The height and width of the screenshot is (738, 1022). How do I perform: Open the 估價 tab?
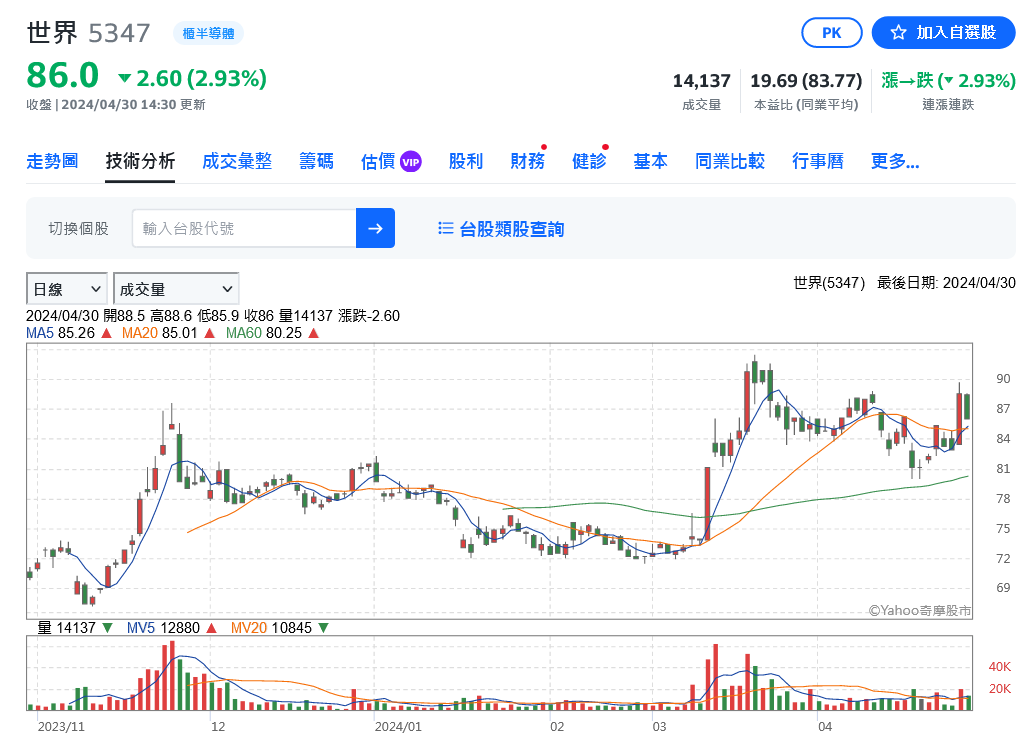coord(378,161)
